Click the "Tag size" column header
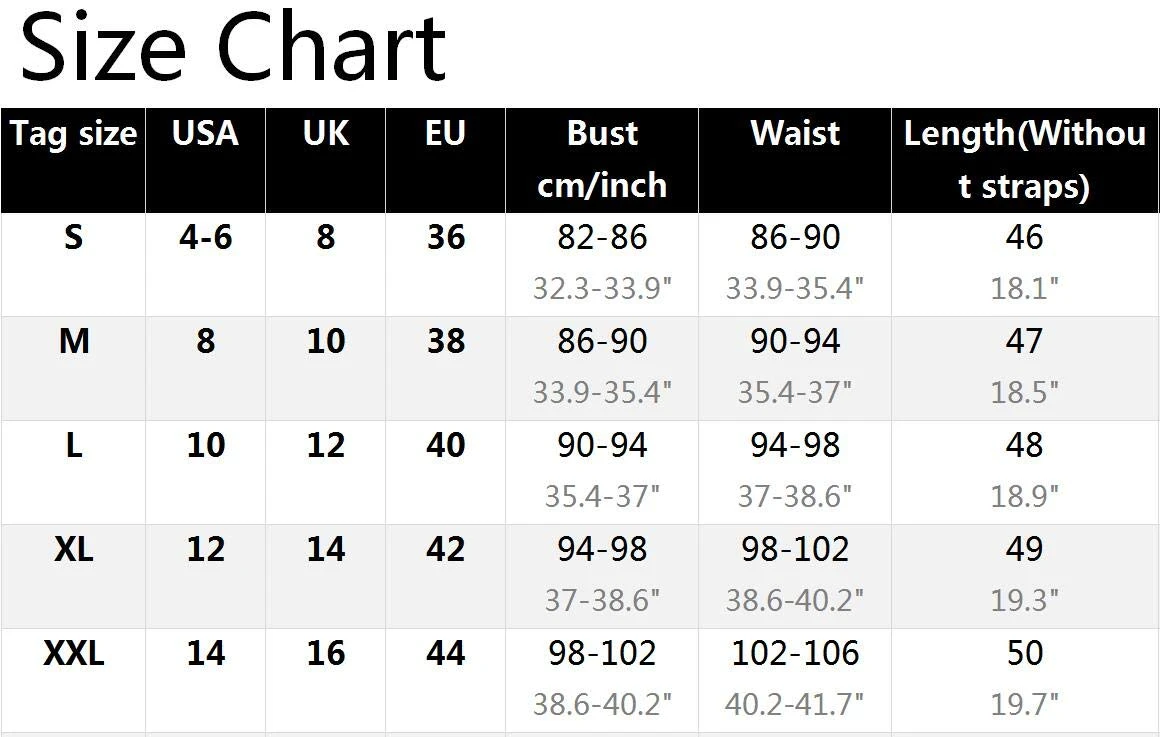This screenshot has width=1160, height=737. pyautogui.click(x=73, y=134)
